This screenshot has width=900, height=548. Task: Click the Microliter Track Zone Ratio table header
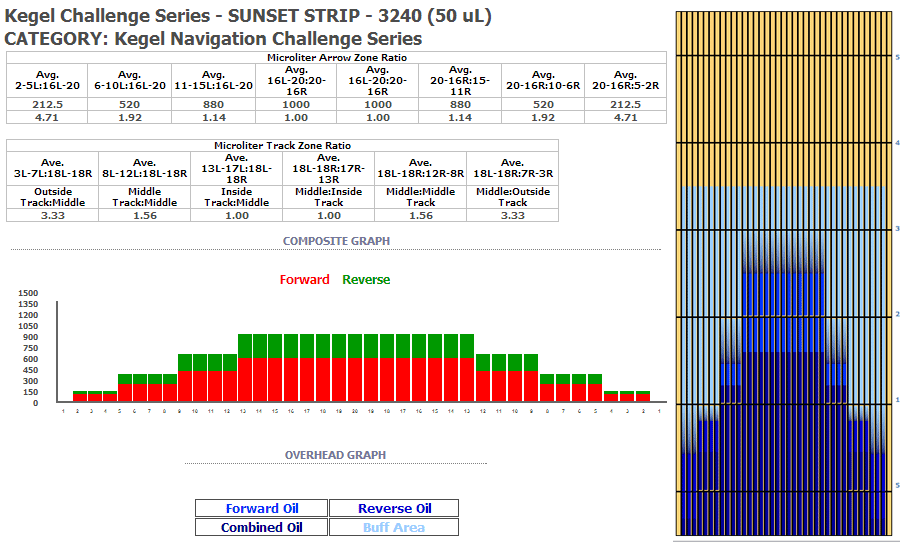tap(282, 146)
